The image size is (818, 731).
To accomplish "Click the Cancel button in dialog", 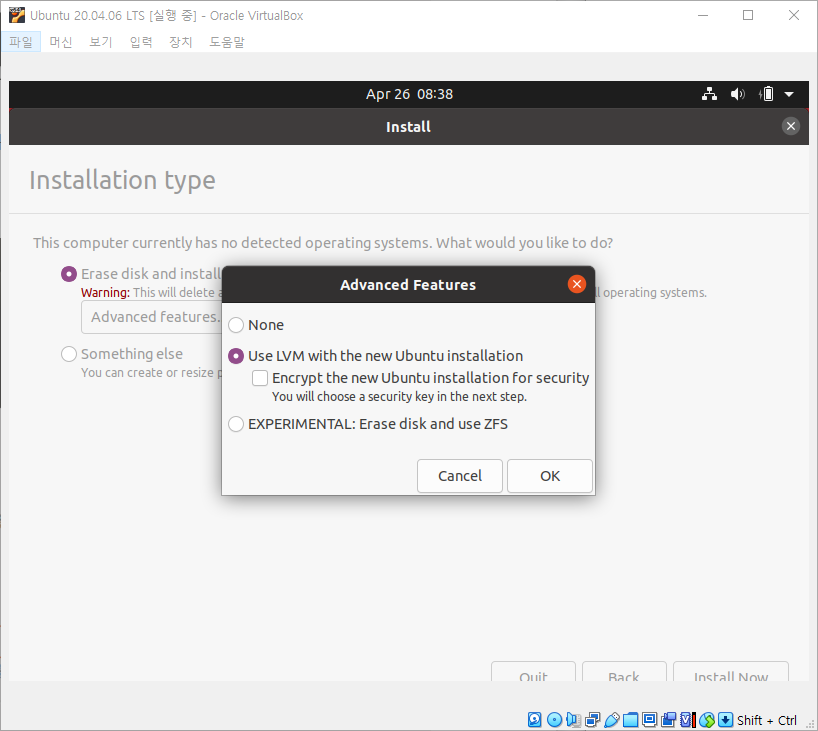I will (460, 476).
